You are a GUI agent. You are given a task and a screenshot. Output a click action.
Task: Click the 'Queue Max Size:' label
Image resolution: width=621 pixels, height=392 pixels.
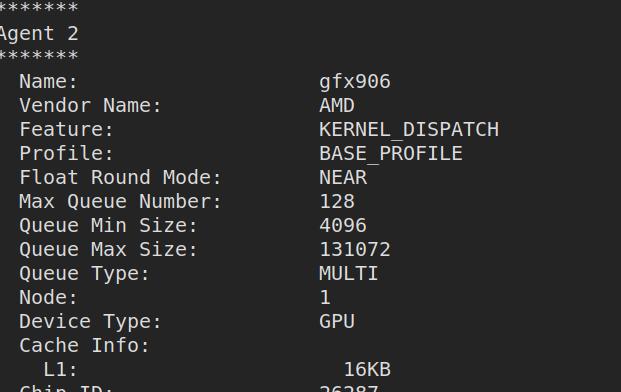point(108,249)
